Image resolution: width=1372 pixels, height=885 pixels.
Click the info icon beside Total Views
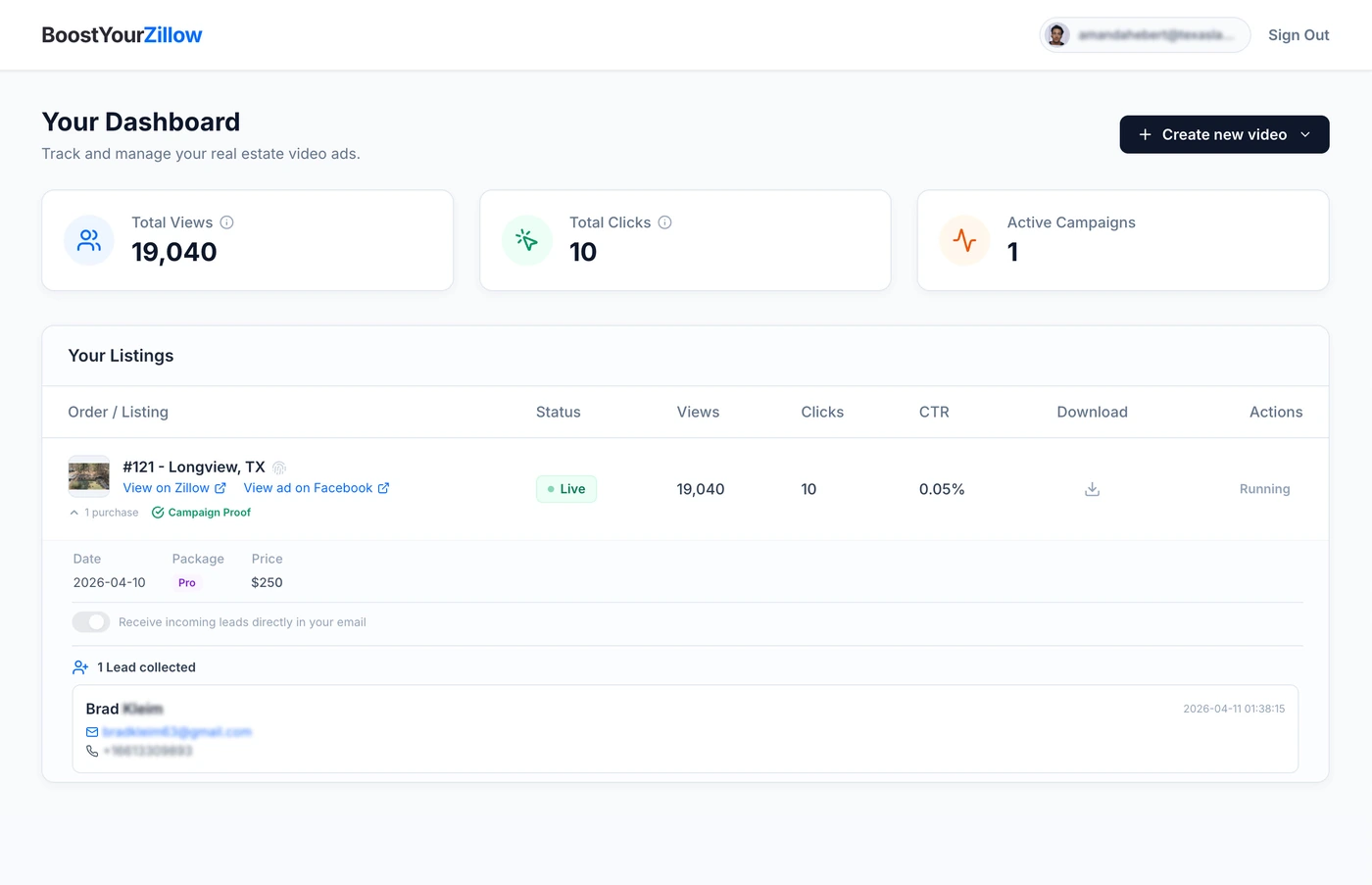coord(227,221)
